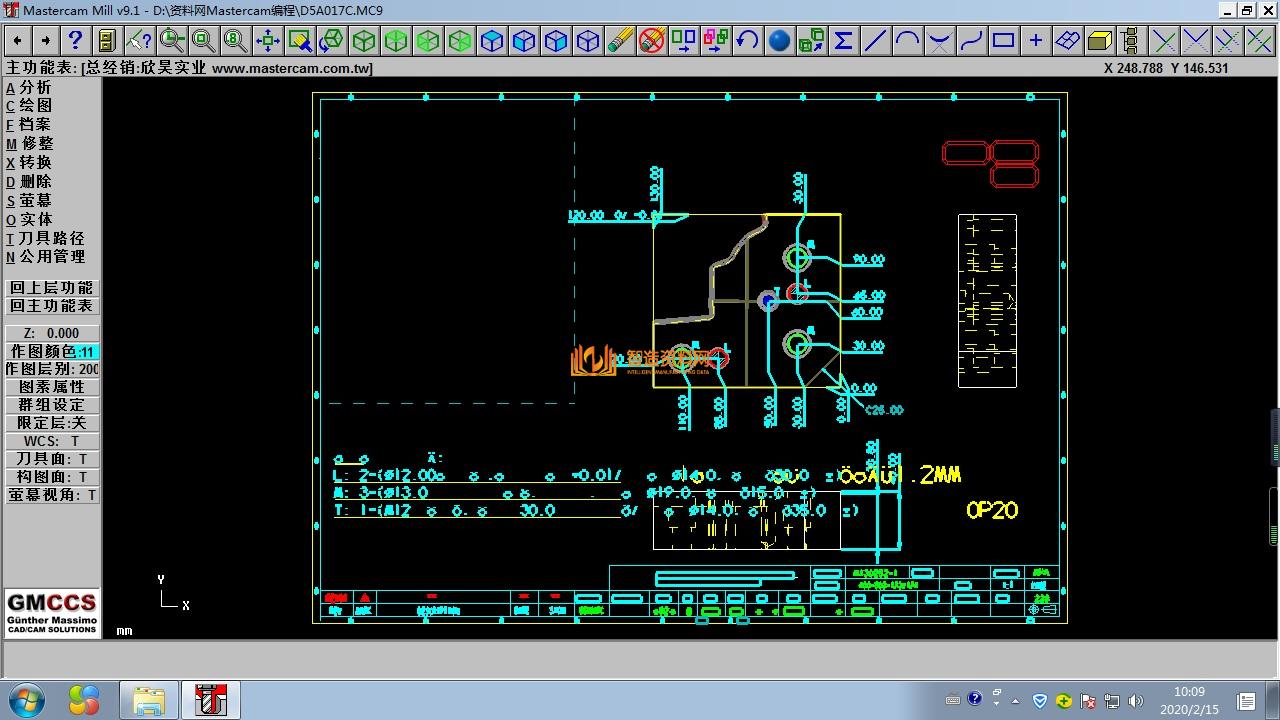The width and height of the screenshot is (1280, 720).
Task: Open the 作图层别: 200 level selector
Action: [52, 369]
